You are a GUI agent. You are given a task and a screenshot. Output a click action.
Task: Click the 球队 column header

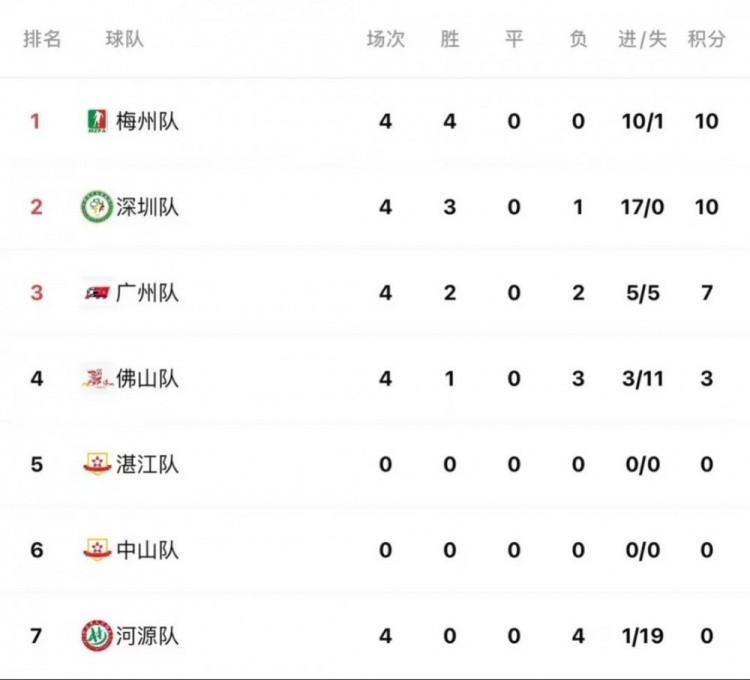click(124, 39)
